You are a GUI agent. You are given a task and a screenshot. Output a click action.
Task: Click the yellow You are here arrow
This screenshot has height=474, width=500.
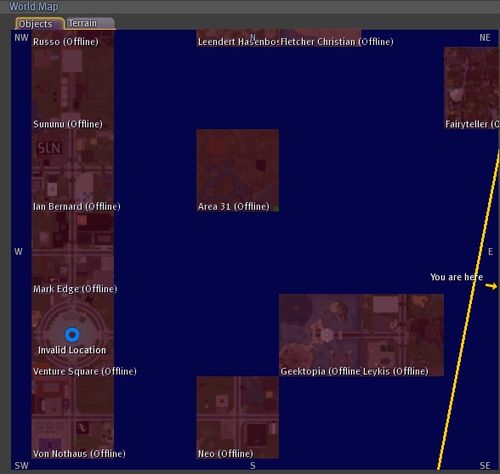click(491, 286)
